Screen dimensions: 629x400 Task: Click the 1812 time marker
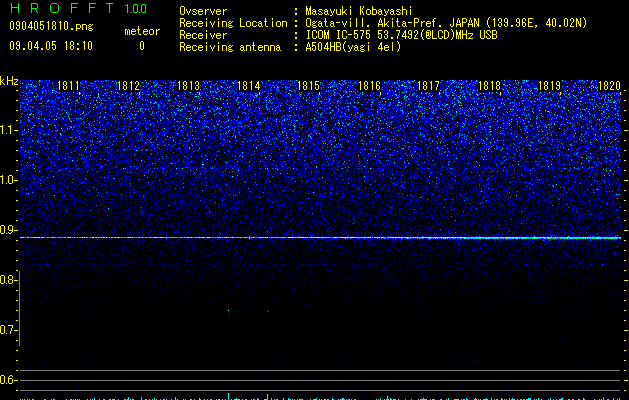tap(128, 86)
